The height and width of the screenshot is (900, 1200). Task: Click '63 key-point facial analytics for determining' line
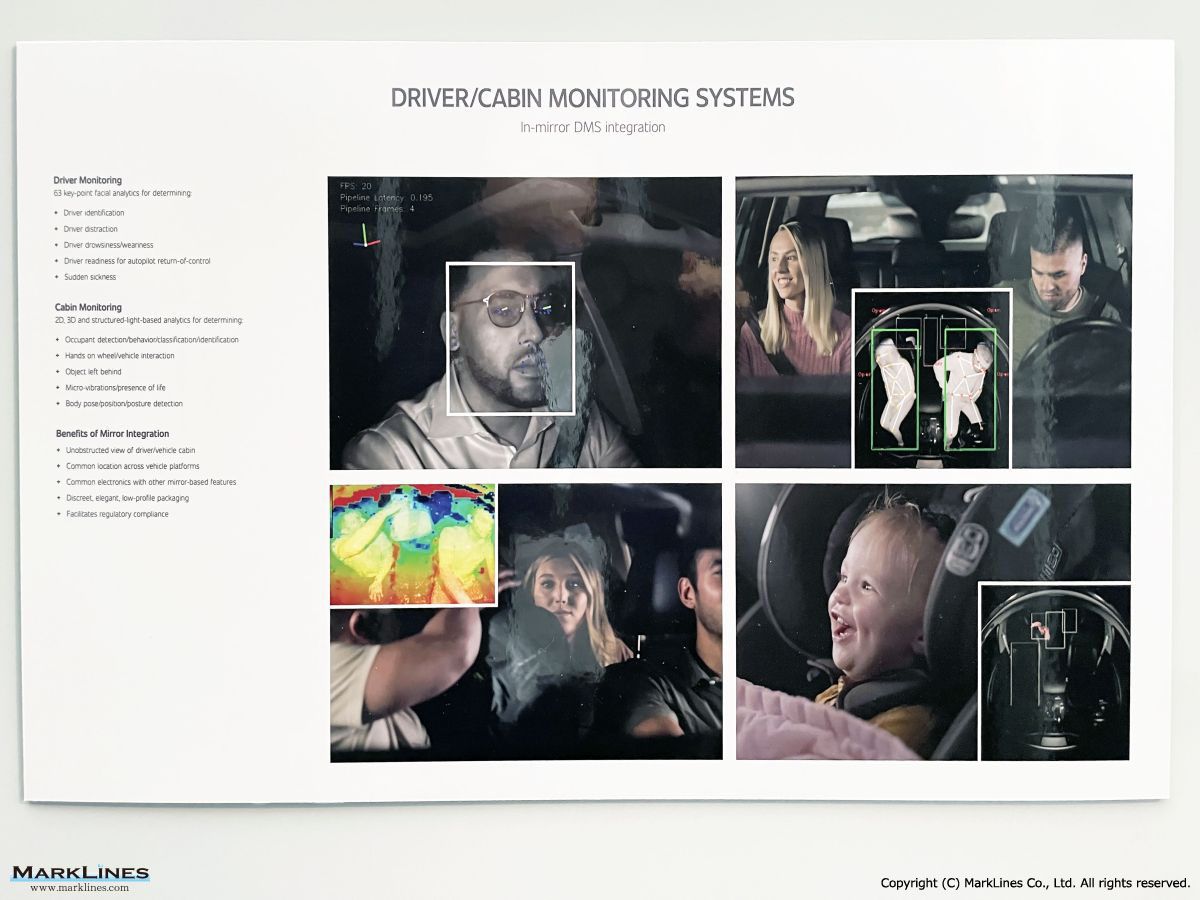pyautogui.click(x=122, y=193)
